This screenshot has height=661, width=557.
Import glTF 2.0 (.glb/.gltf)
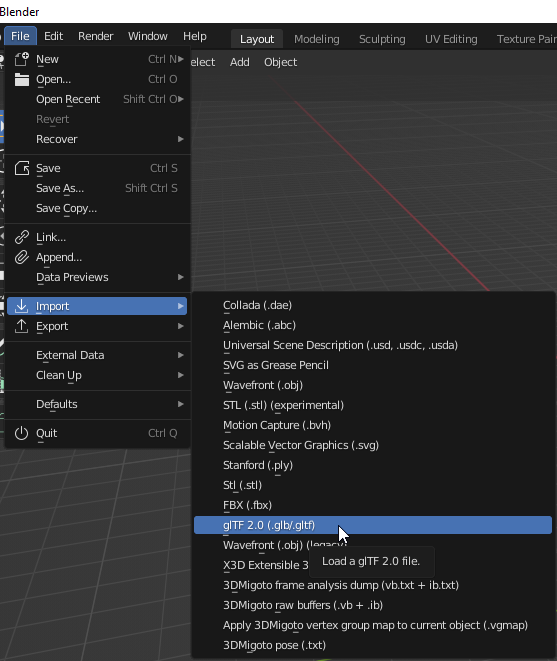373,525
